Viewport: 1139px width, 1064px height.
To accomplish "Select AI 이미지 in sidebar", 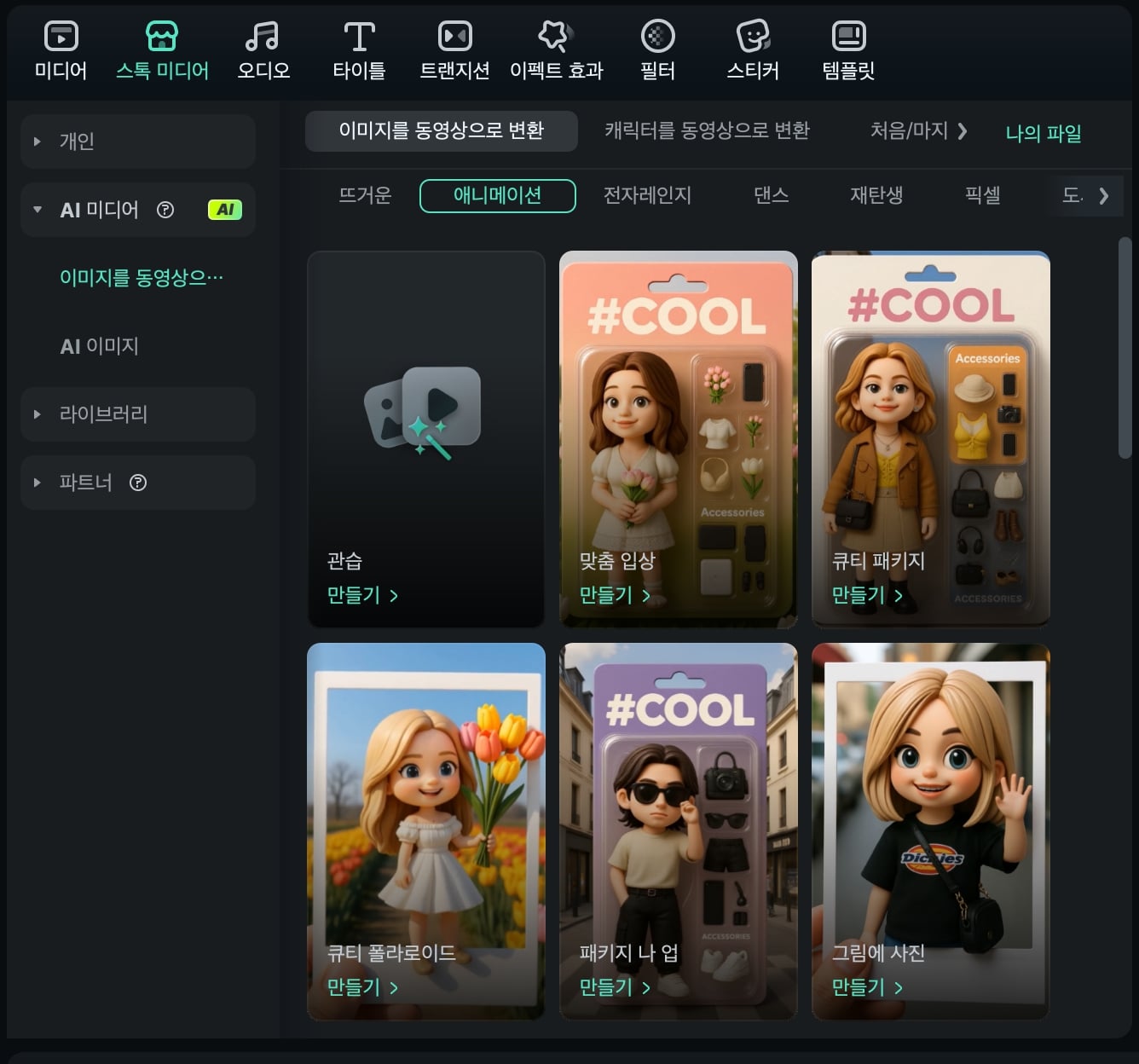I will 99,346.
